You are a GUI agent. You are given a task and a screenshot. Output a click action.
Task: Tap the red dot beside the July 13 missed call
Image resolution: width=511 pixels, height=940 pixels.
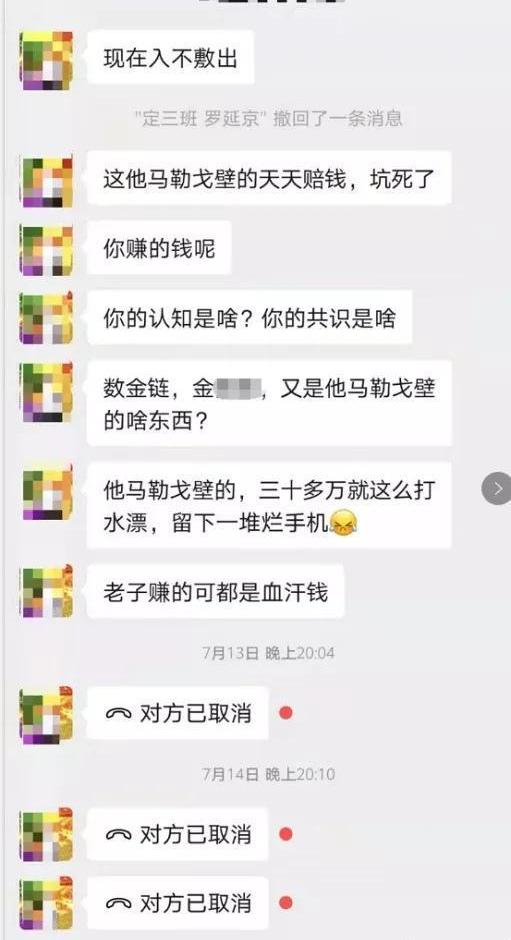(286, 713)
